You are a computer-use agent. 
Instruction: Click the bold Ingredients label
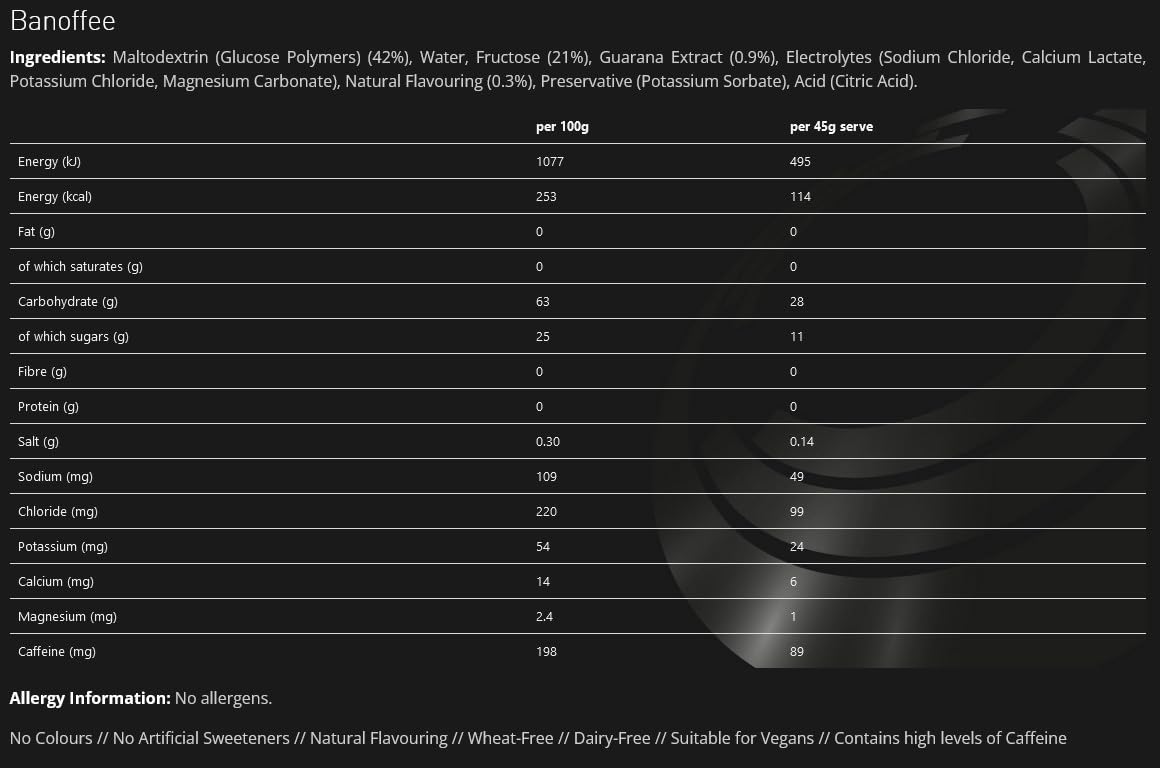point(57,57)
